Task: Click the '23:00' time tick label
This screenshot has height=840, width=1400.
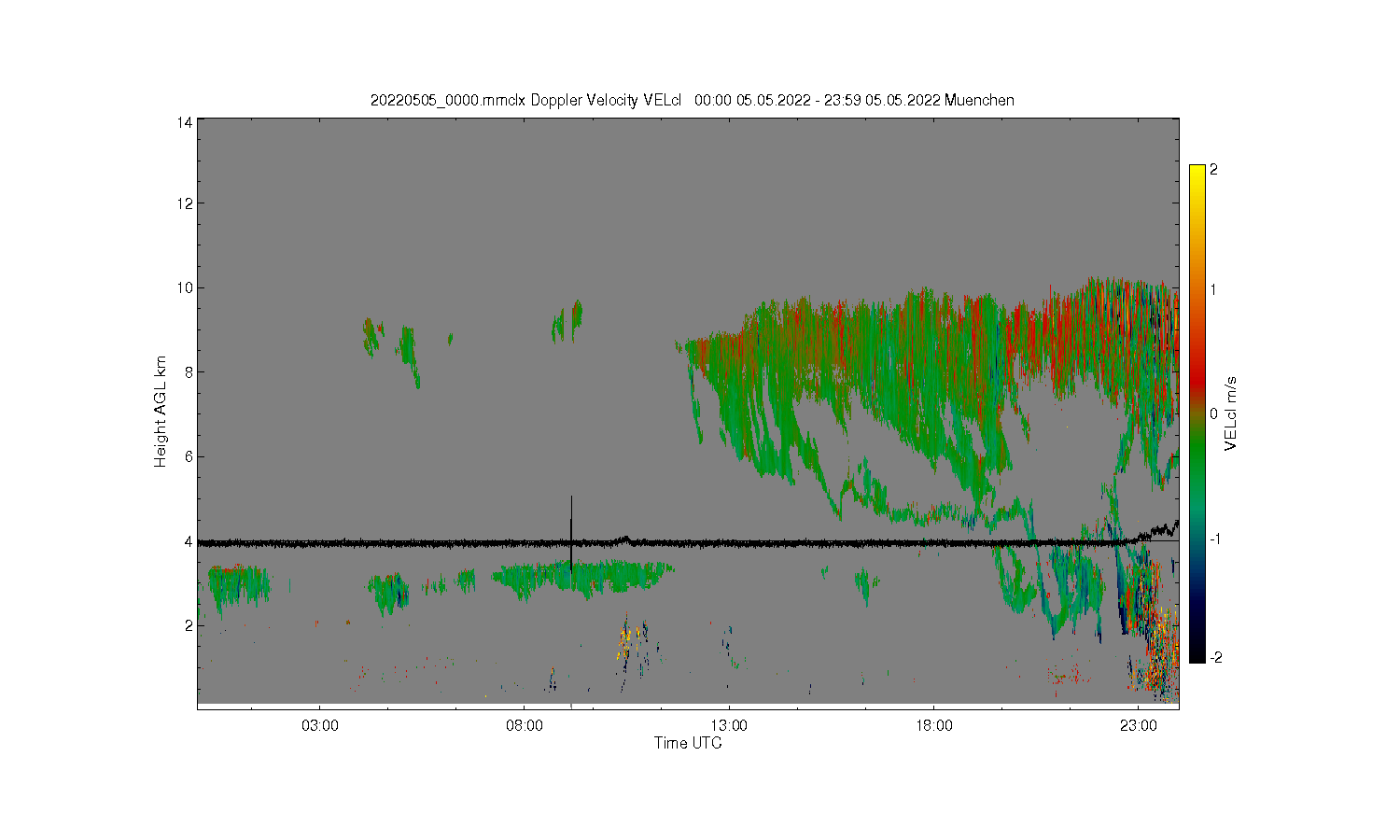Action: pos(1138,725)
